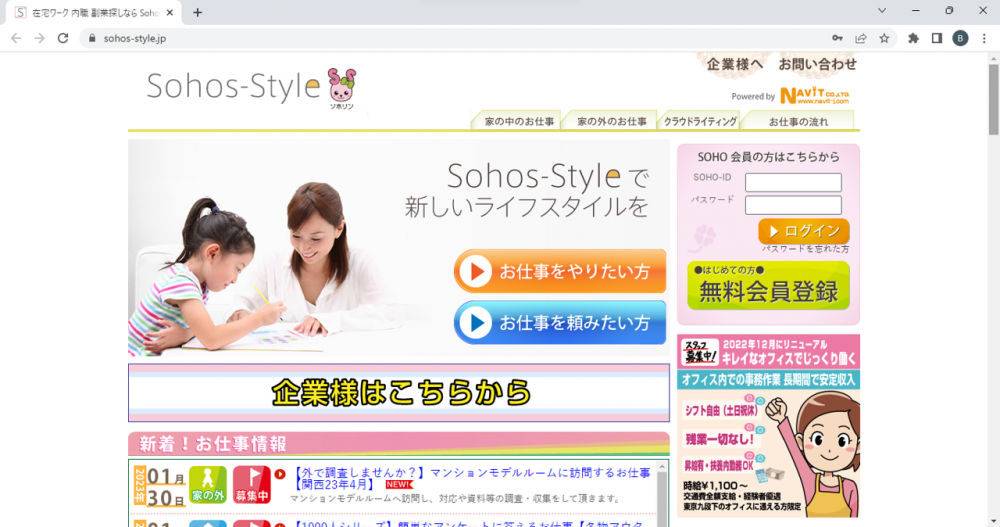This screenshot has height=527, width=1000.
Task: Click the SOHO-ID input field
Action: click(x=793, y=182)
